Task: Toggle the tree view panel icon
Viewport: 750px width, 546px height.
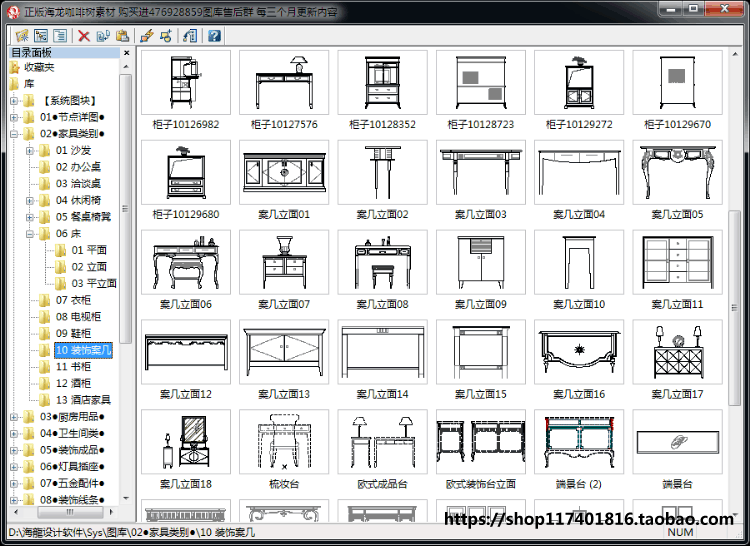Action: click(41, 35)
